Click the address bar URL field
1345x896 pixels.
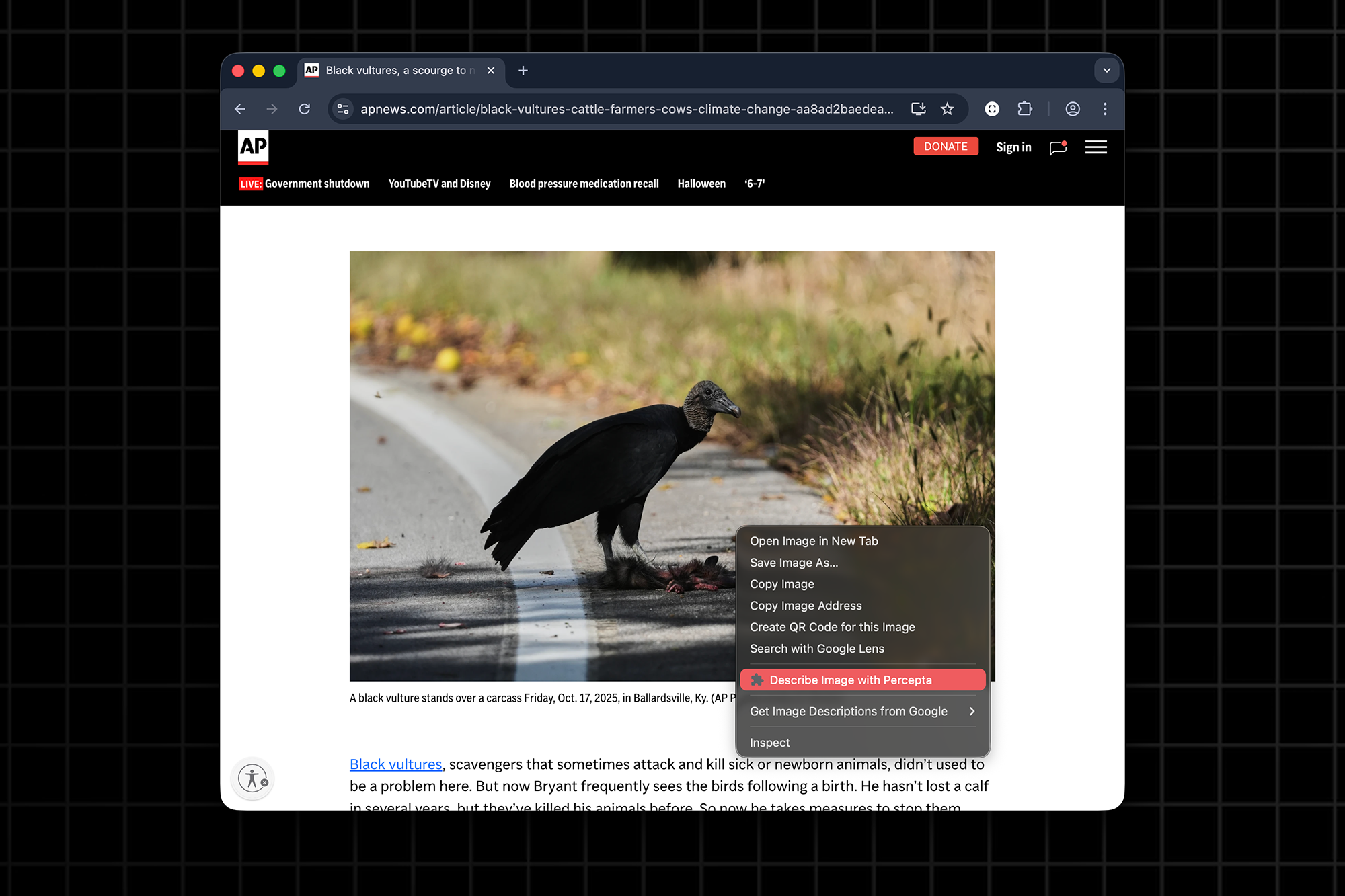[x=625, y=109]
